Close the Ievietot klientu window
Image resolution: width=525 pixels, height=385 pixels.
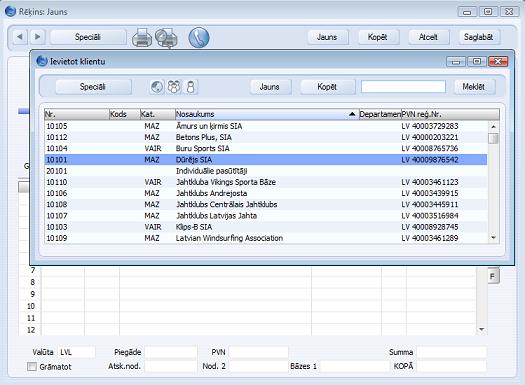pyautogui.click(x=498, y=61)
